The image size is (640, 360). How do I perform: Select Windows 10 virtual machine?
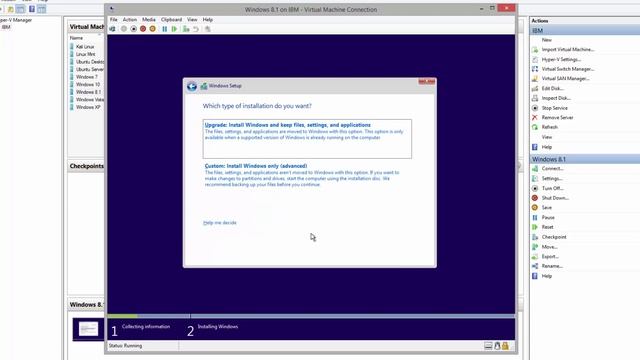(88, 84)
